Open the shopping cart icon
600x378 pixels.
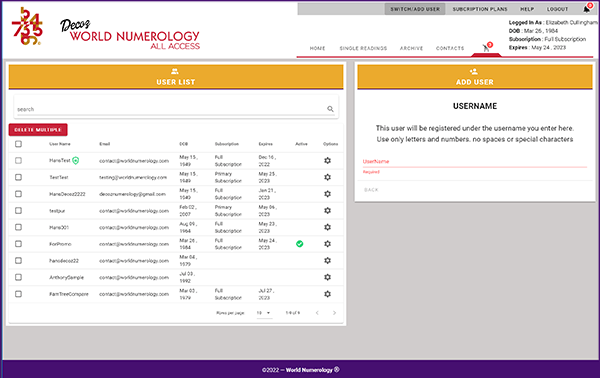pyautogui.click(x=486, y=48)
